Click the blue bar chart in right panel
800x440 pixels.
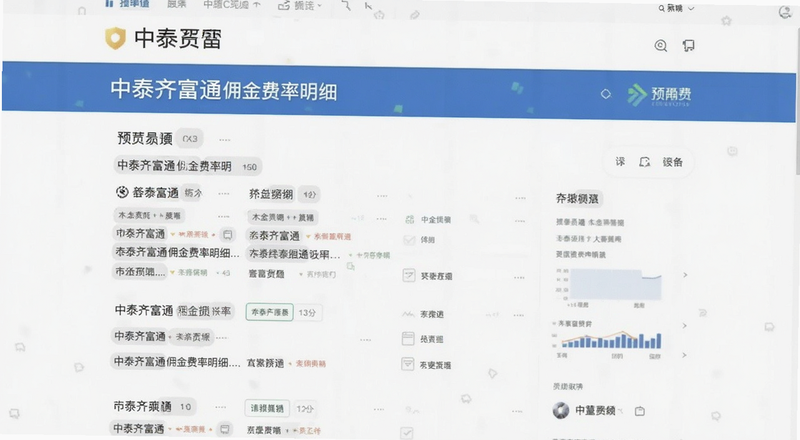point(611,340)
